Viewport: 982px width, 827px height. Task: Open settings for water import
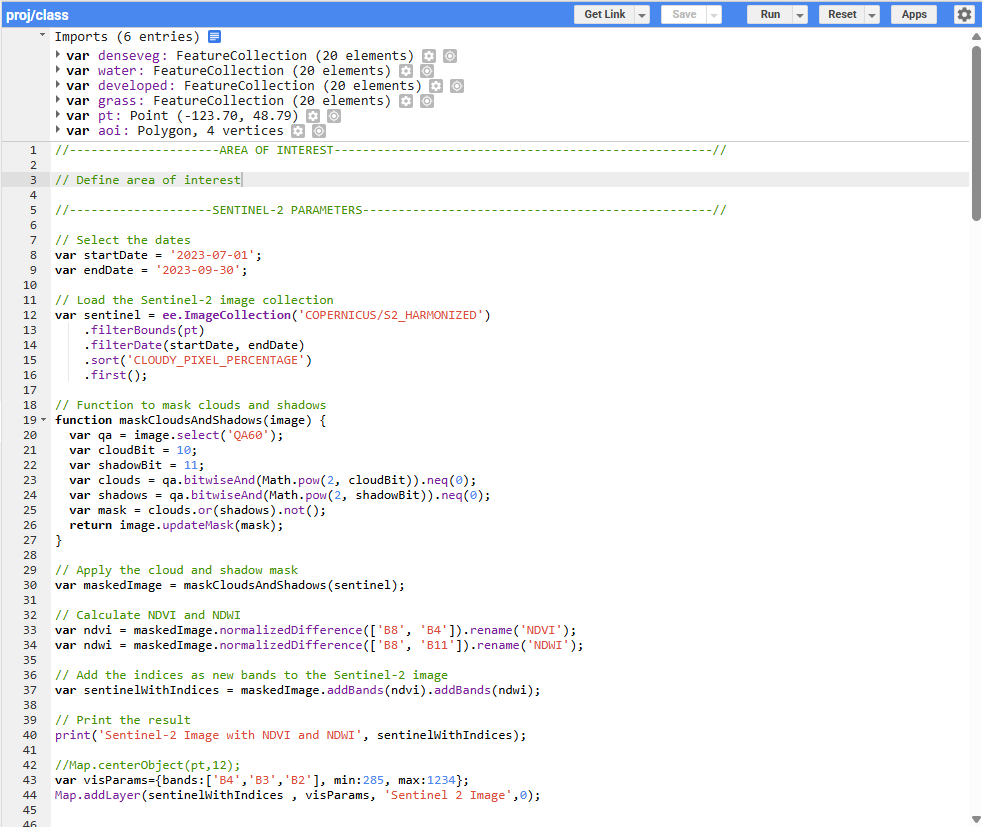[x=406, y=71]
